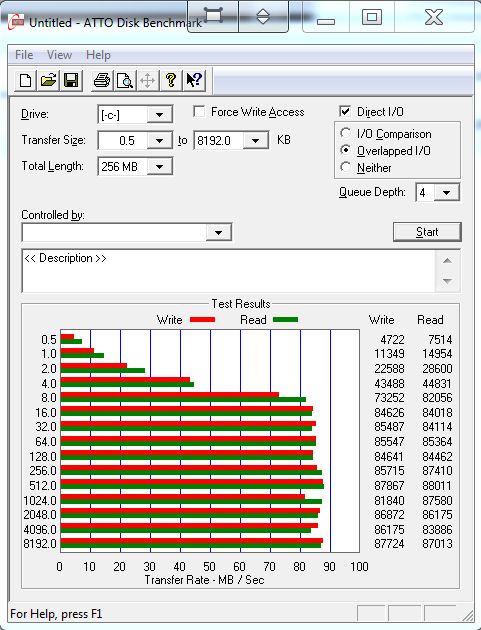Close the ATTO Disk Benchmark window
The image size is (481, 630).
point(434,16)
